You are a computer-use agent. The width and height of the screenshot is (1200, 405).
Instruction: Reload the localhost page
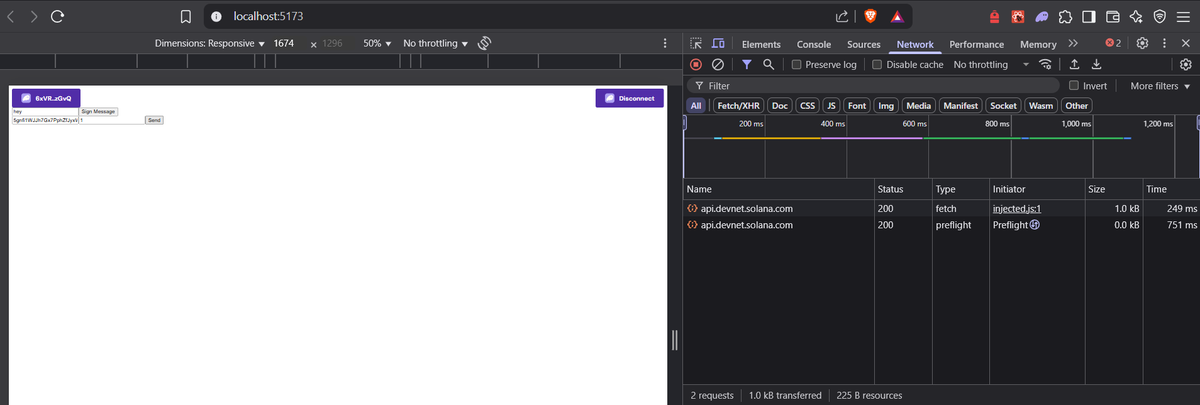(x=57, y=15)
